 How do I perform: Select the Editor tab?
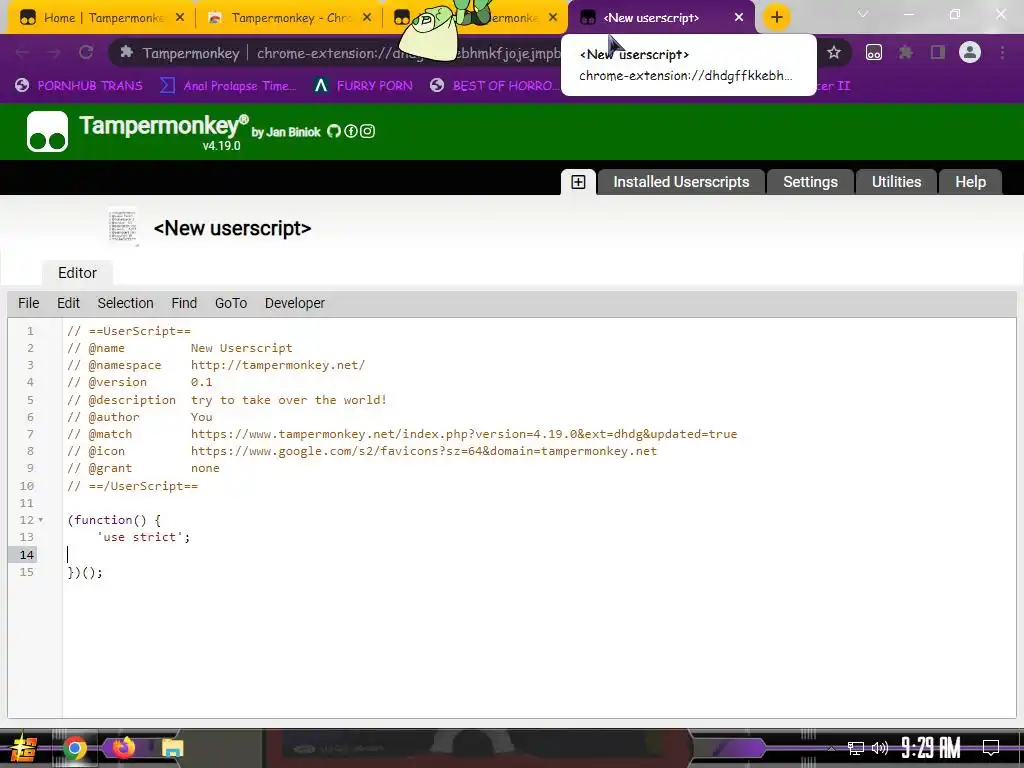pos(77,273)
